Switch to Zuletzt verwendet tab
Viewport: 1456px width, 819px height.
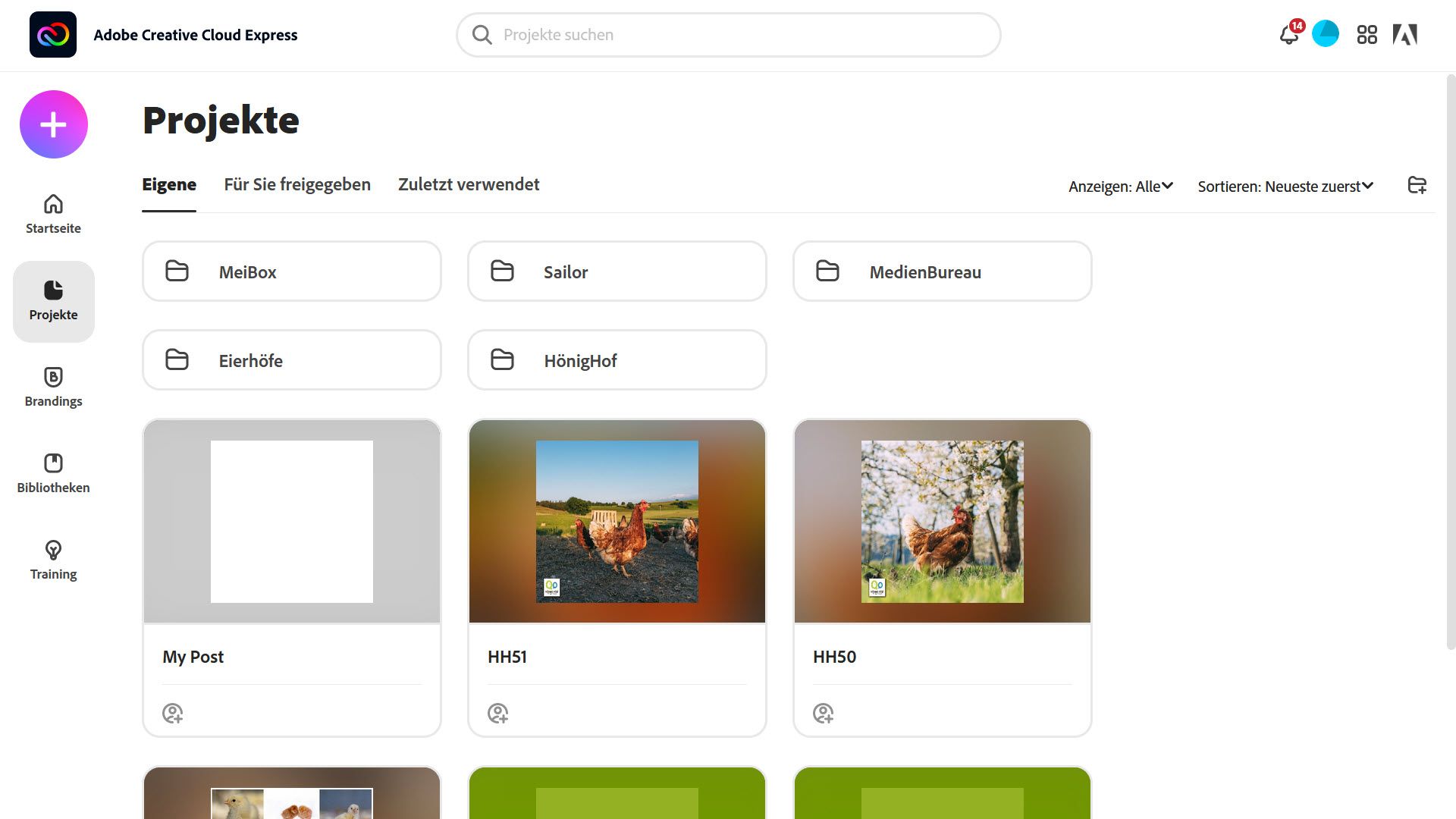pyautogui.click(x=468, y=184)
